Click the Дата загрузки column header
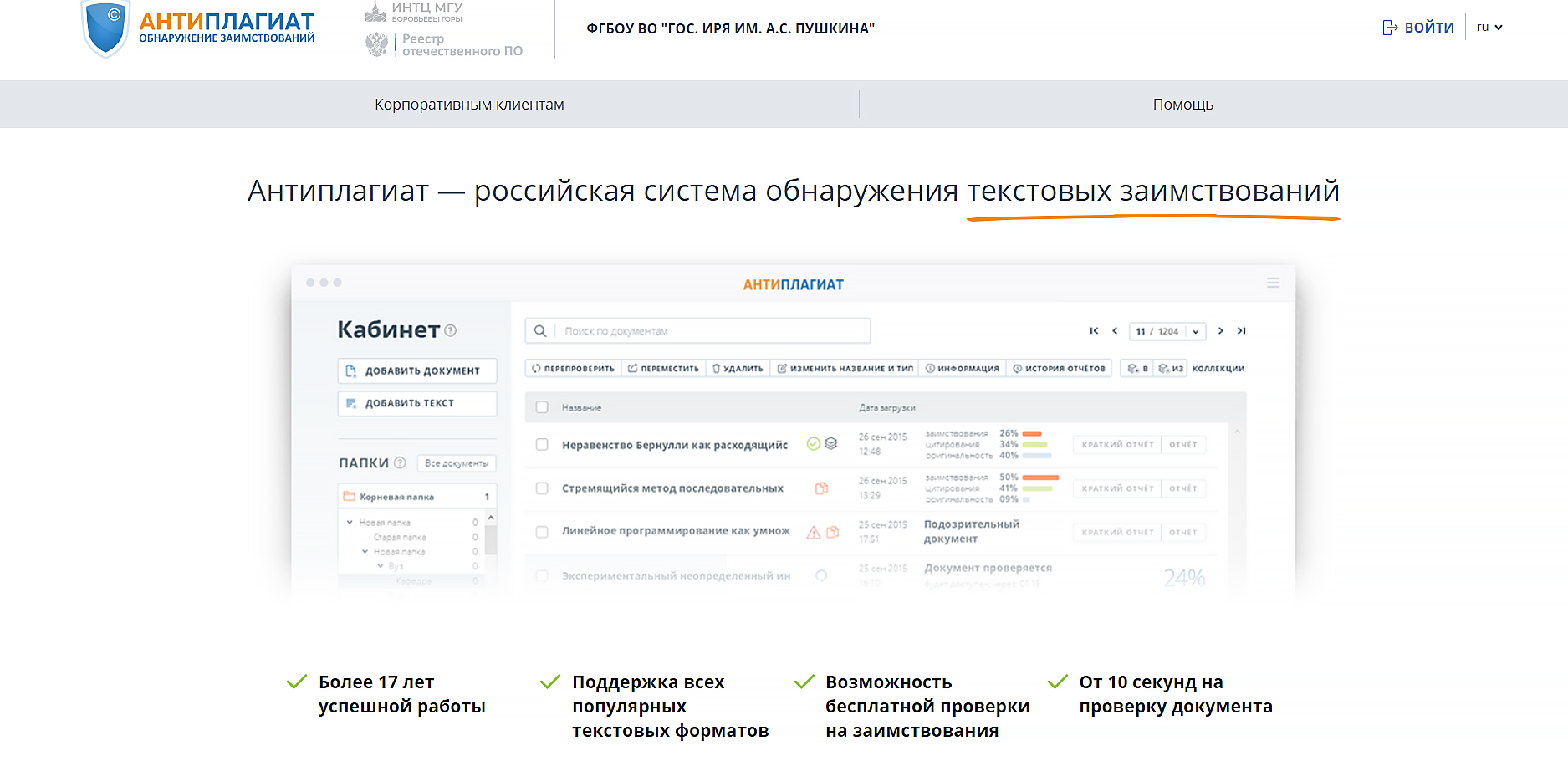The width and height of the screenshot is (1568, 761). [x=886, y=408]
